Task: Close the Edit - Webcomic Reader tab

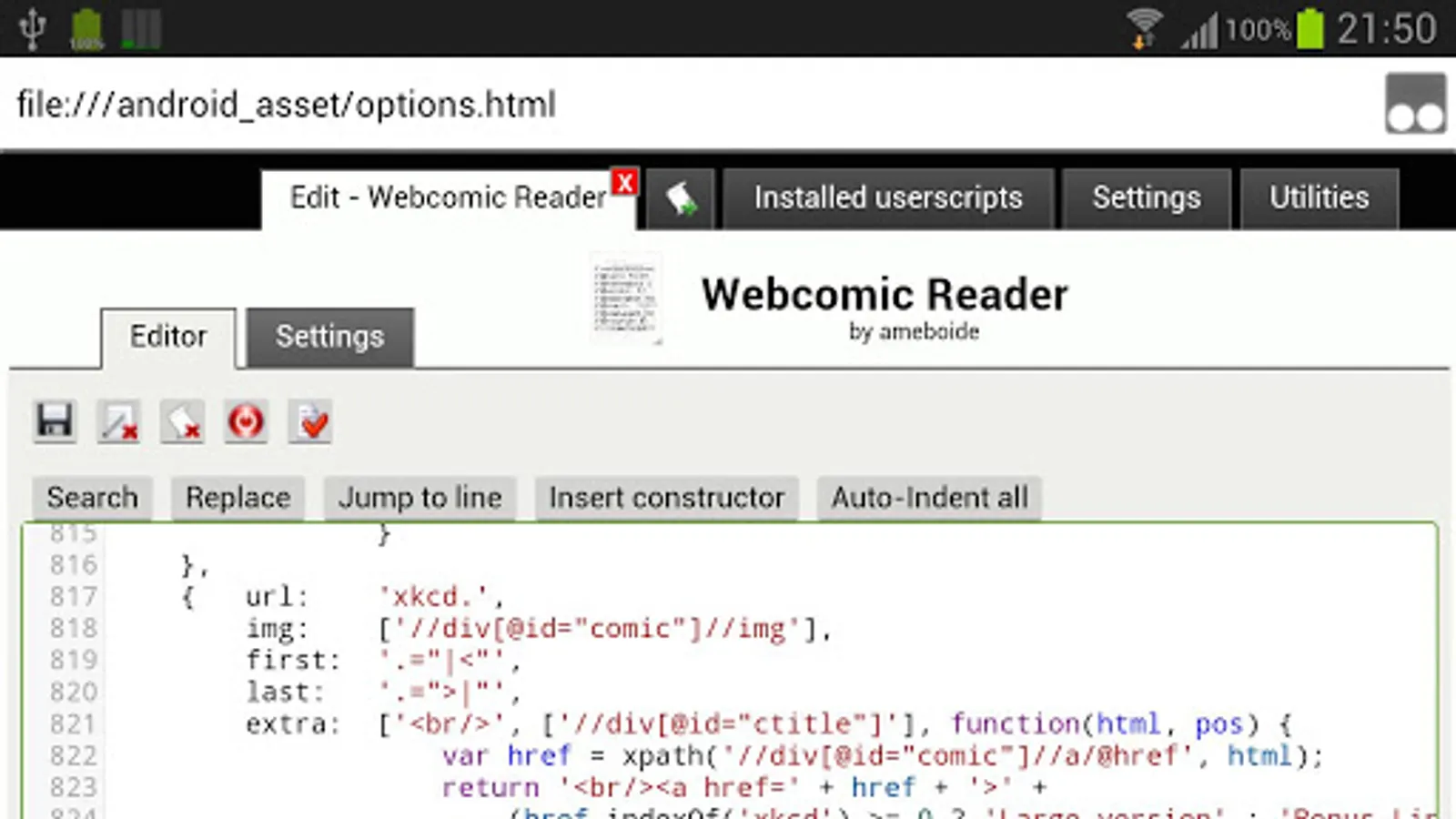Action: click(x=625, y=182)
